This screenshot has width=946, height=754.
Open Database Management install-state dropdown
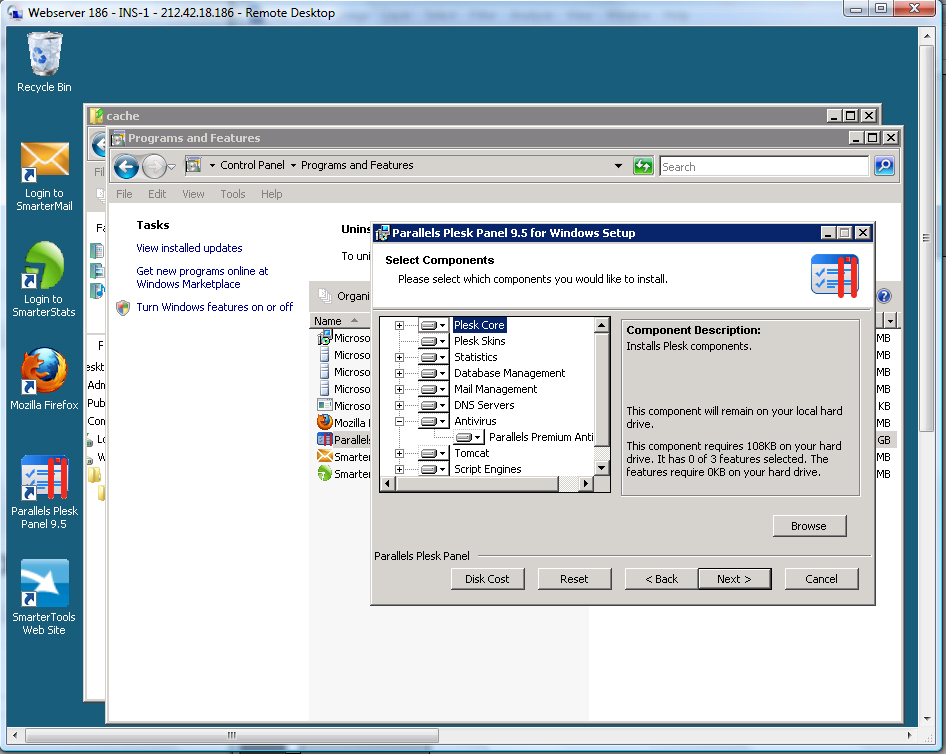coord(433,373)
